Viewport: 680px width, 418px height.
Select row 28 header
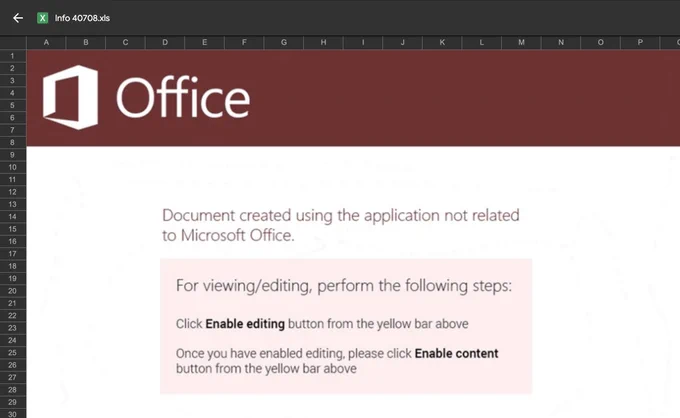[13, 390]
